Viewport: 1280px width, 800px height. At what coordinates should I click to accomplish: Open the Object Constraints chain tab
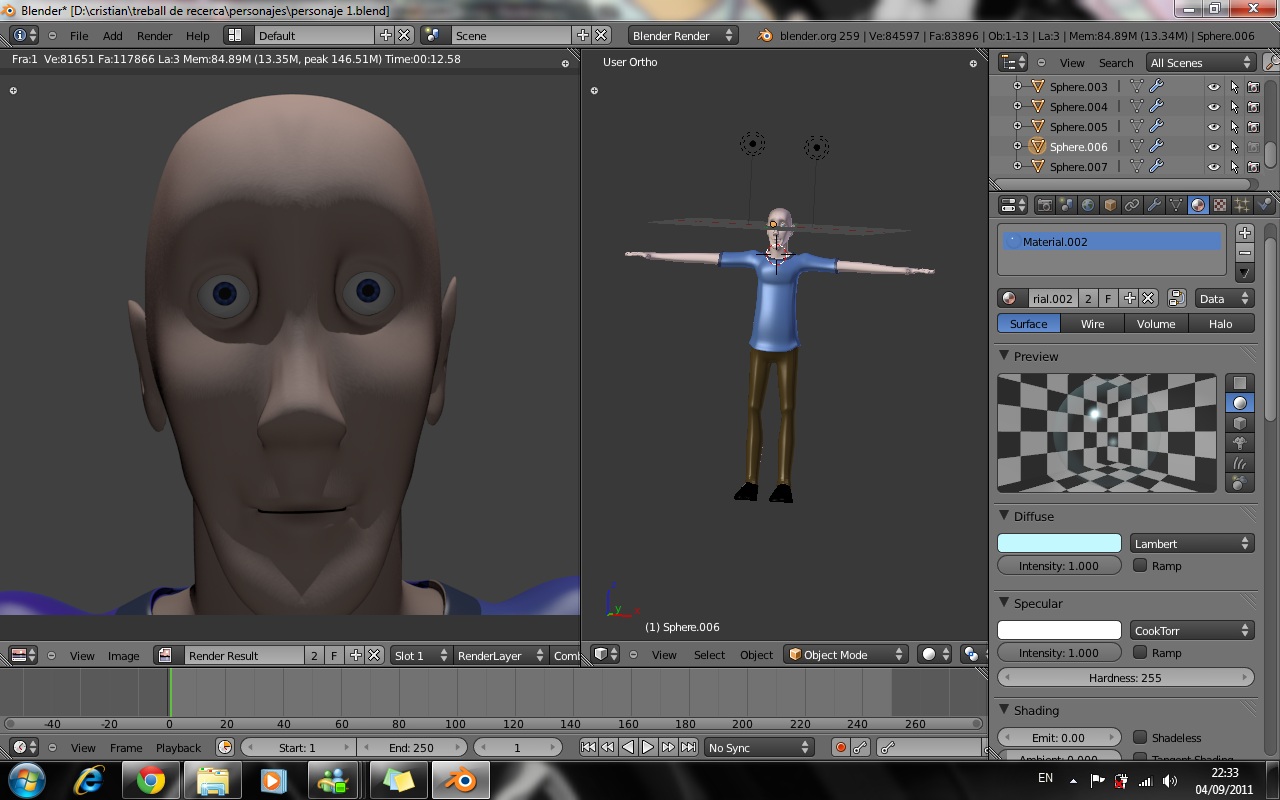coord(1132,205)
